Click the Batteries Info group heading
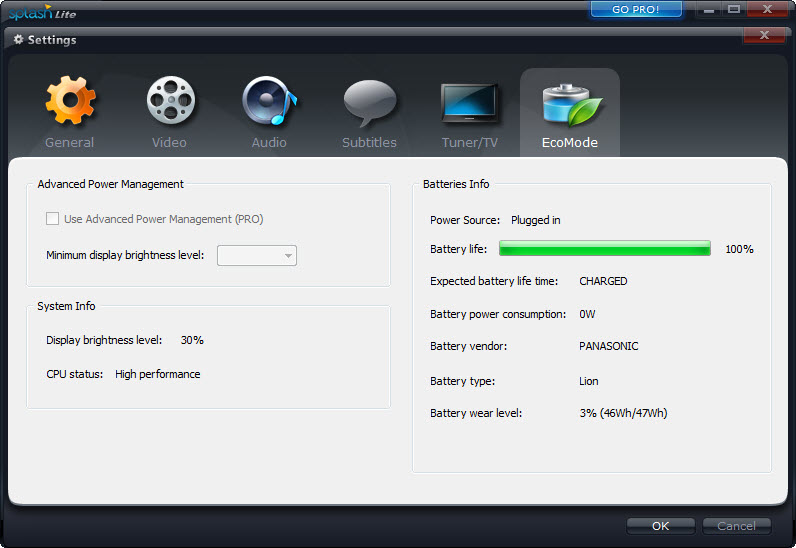The height and width of the screenshot is (548, 796). click(x=456, y=184)
